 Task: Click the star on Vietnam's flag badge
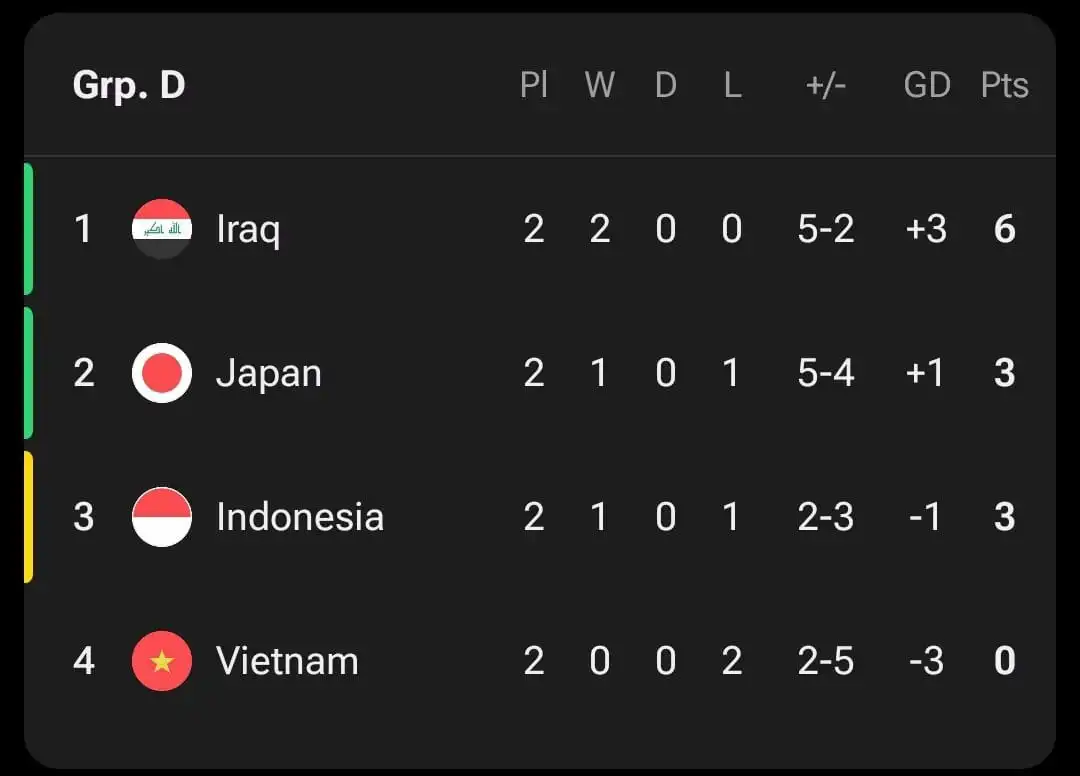162,658
